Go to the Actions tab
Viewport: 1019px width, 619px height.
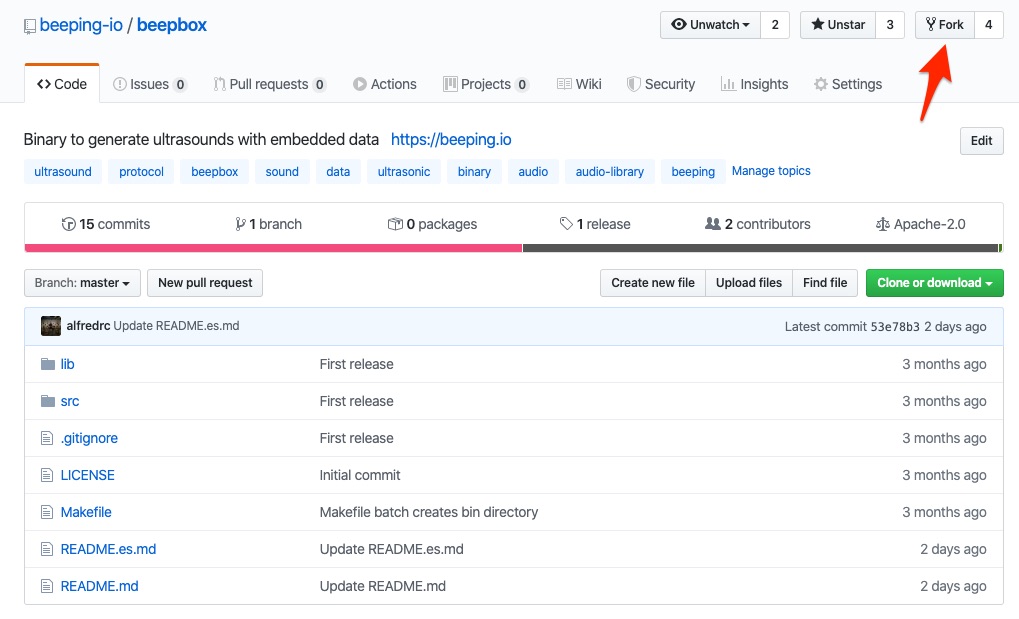coord(385,85)
